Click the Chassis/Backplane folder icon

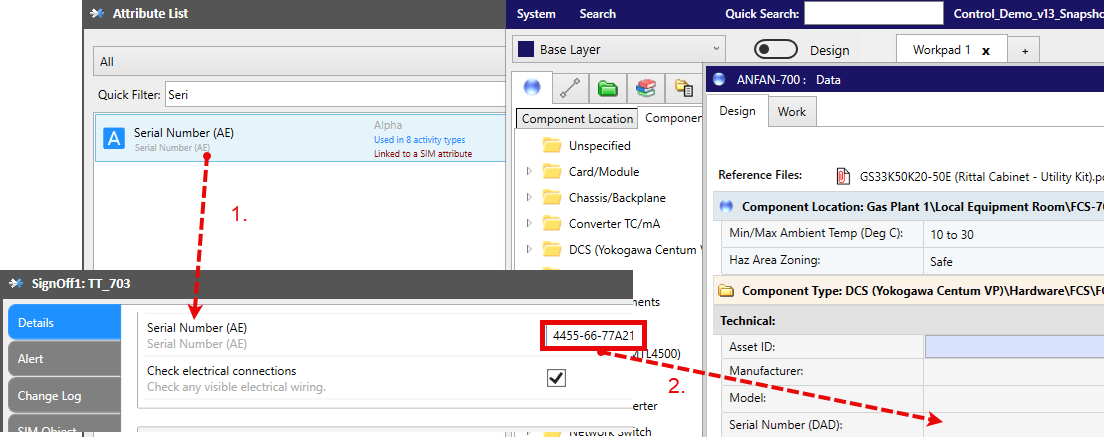coord(551,198)
